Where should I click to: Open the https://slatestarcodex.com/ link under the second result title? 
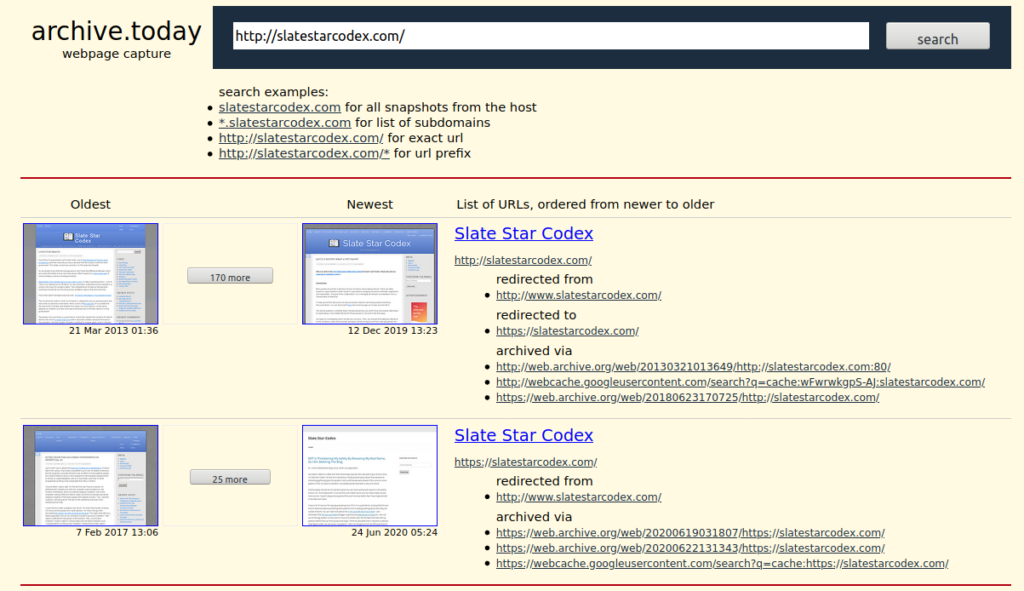(526, 462)
